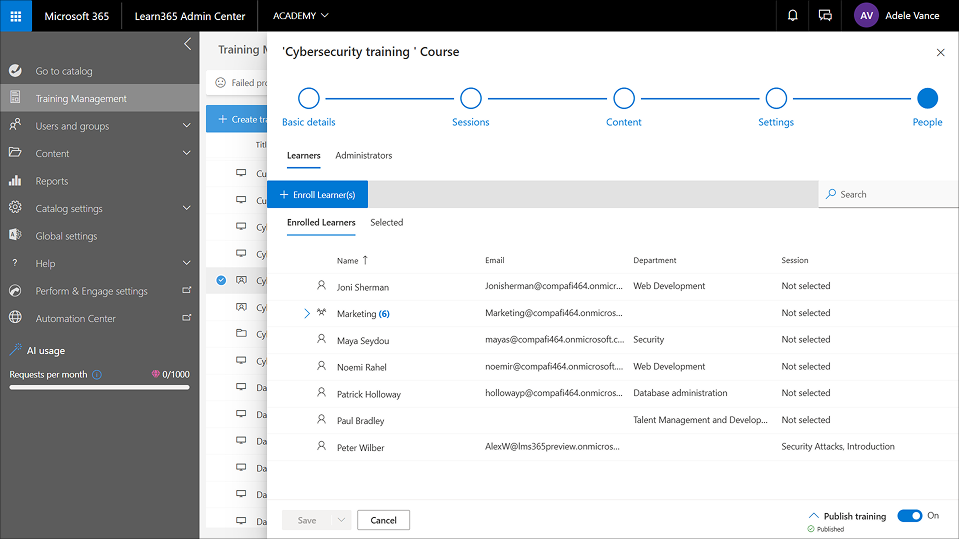Click Joni Sherman's user icon
This screenshot has height=539, width=959.
(321, 286)
